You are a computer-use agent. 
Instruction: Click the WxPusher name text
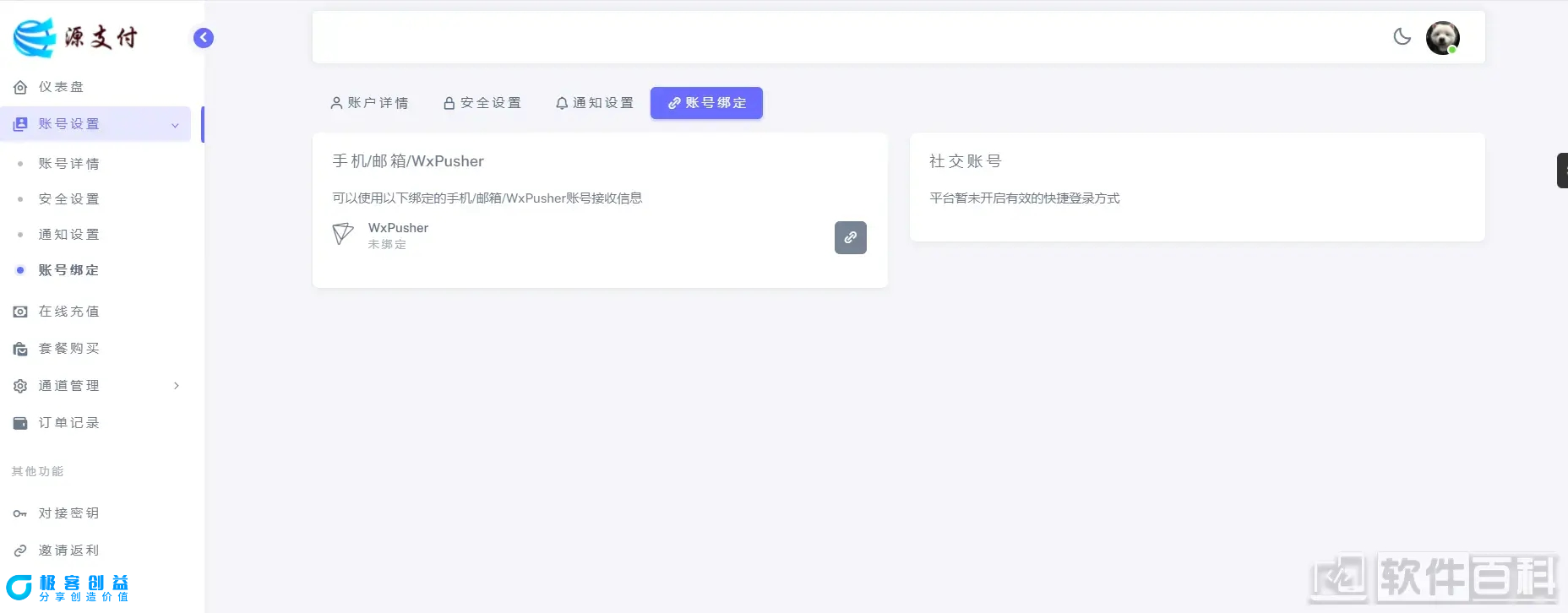[x=398, y=228]
